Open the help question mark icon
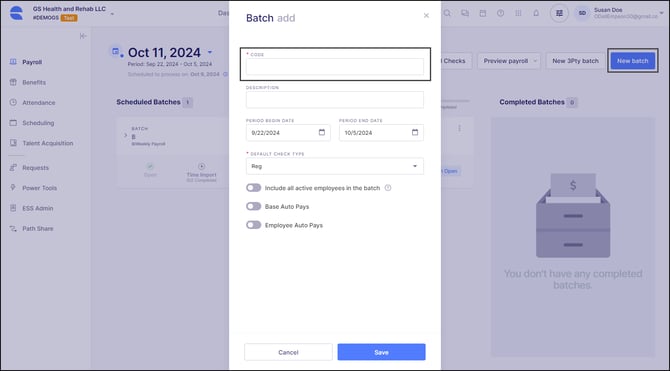This screenshot has height=371, width=670. click(x=500, y=14)
